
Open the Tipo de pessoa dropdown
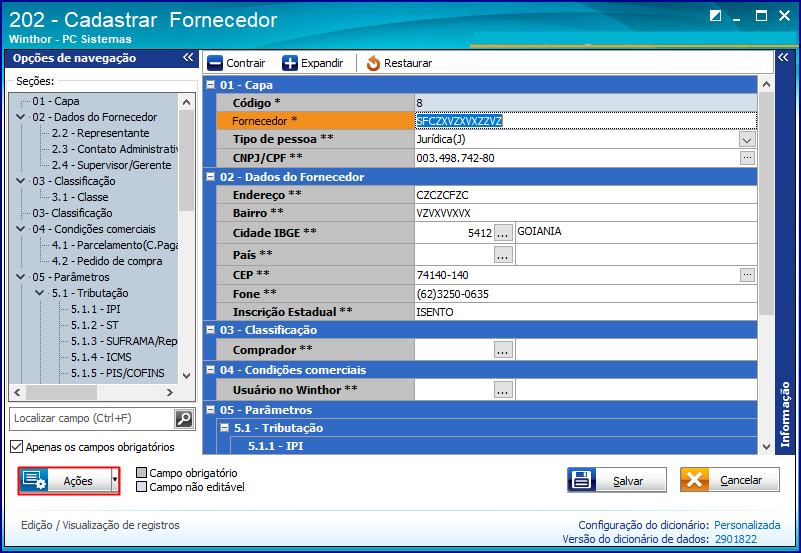[x=747, y=139]
